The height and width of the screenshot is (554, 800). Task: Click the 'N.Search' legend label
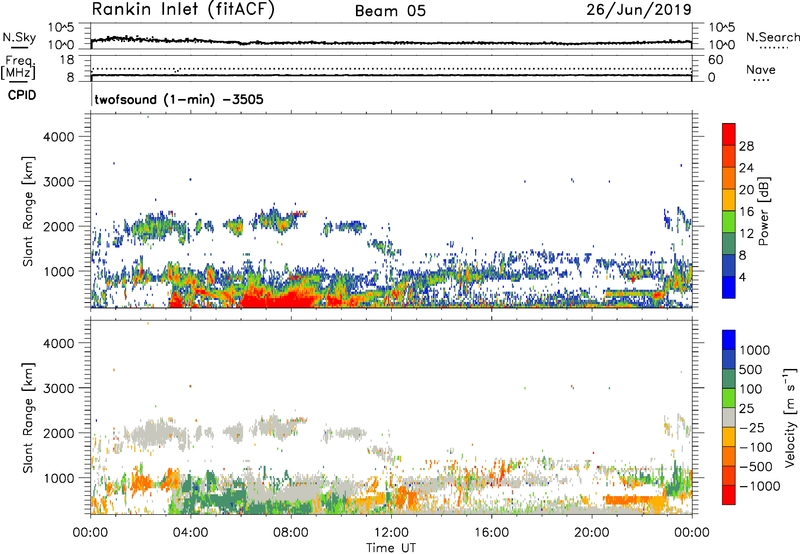pyautogui.click(x=772, y=37)
